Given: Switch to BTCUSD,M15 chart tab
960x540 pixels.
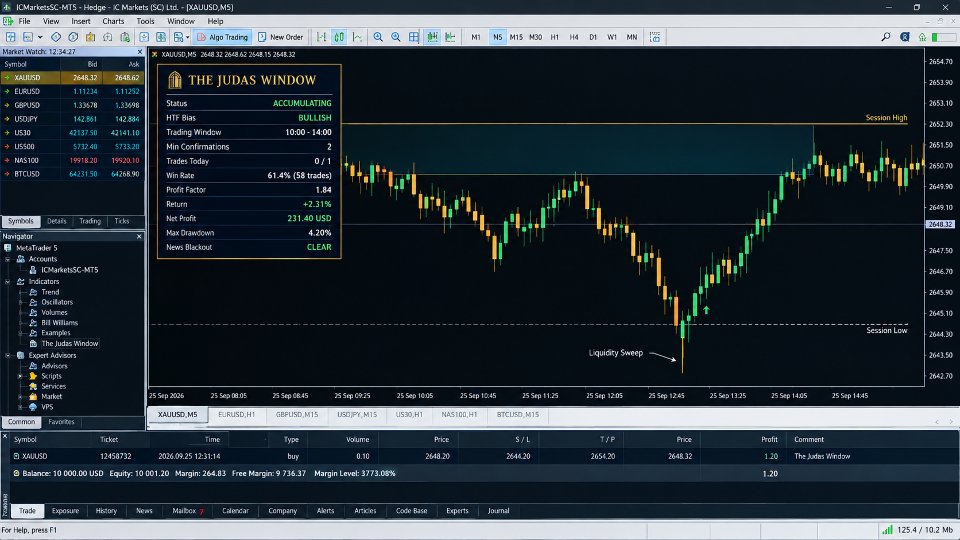Looking at the screenshot, I should tap(518, 414).
